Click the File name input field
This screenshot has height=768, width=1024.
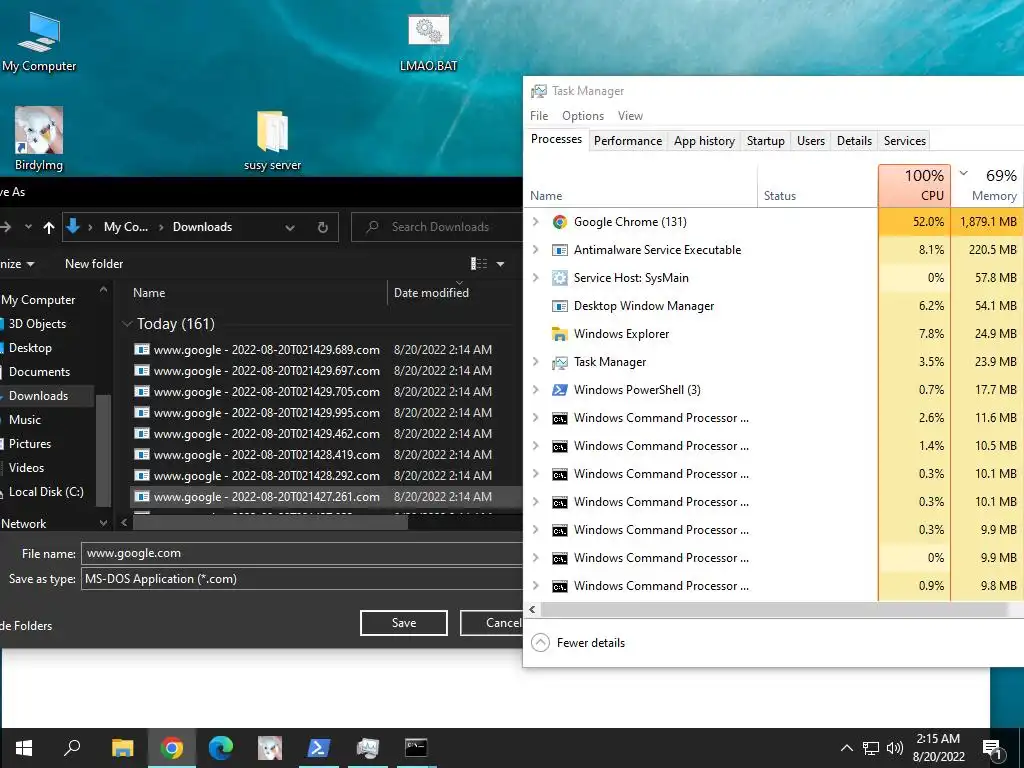point(302,553)
